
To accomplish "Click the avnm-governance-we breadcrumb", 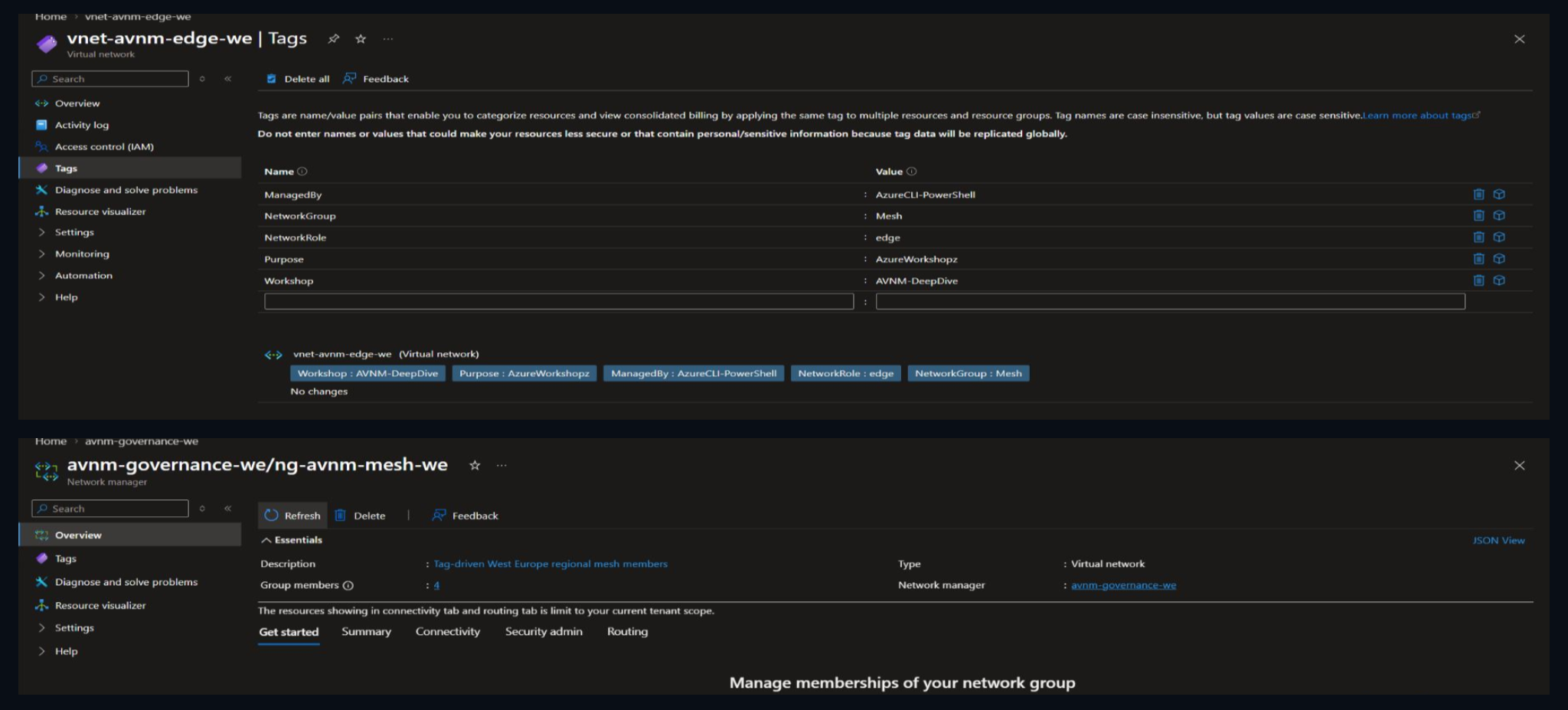I will 142,442.
